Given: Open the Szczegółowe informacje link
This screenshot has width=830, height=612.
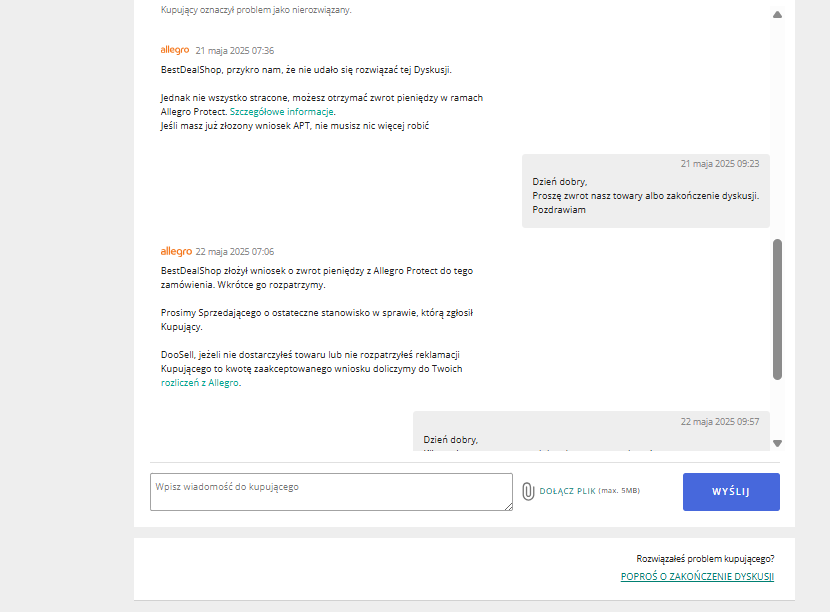Looking at the screenshot, I should coord(282,112).
